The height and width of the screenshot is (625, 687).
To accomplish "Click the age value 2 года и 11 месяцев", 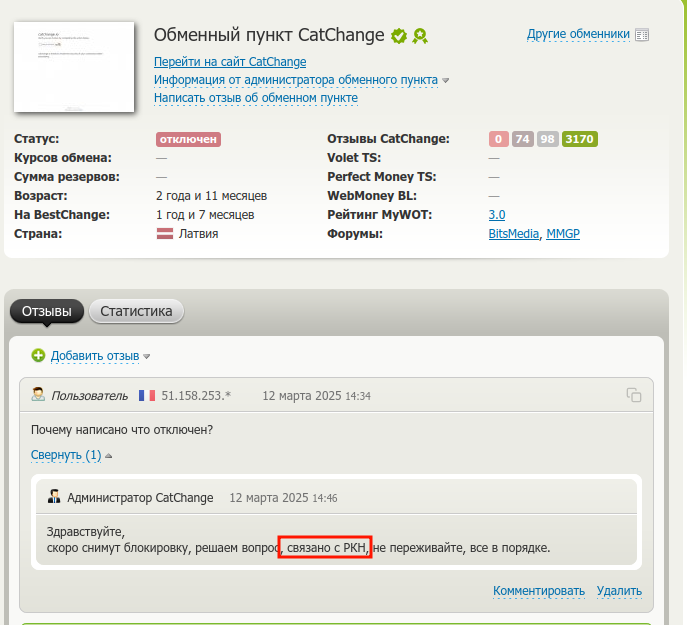I will pyautogui.click(x=212, y=195).
